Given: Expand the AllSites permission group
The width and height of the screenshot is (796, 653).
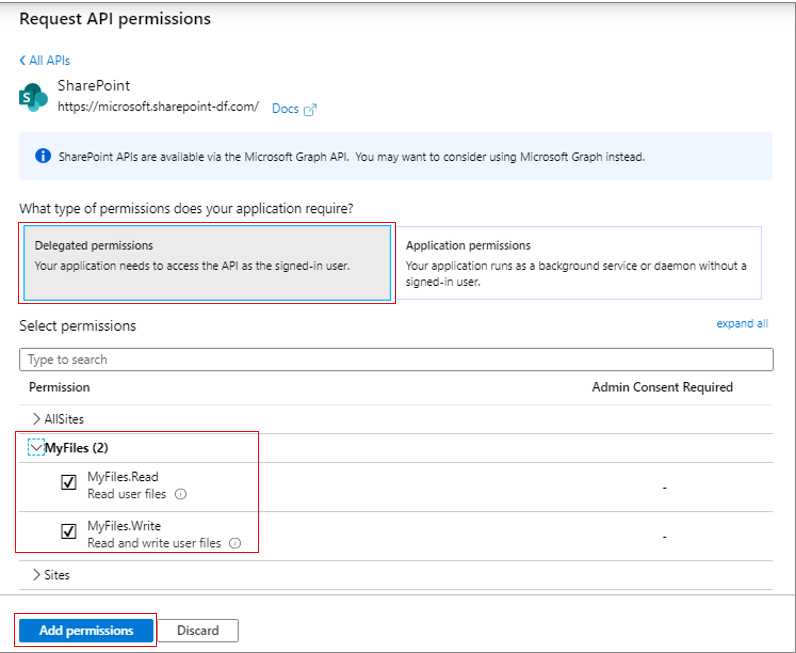Looking at the screenshot, I should coord(37,419).
